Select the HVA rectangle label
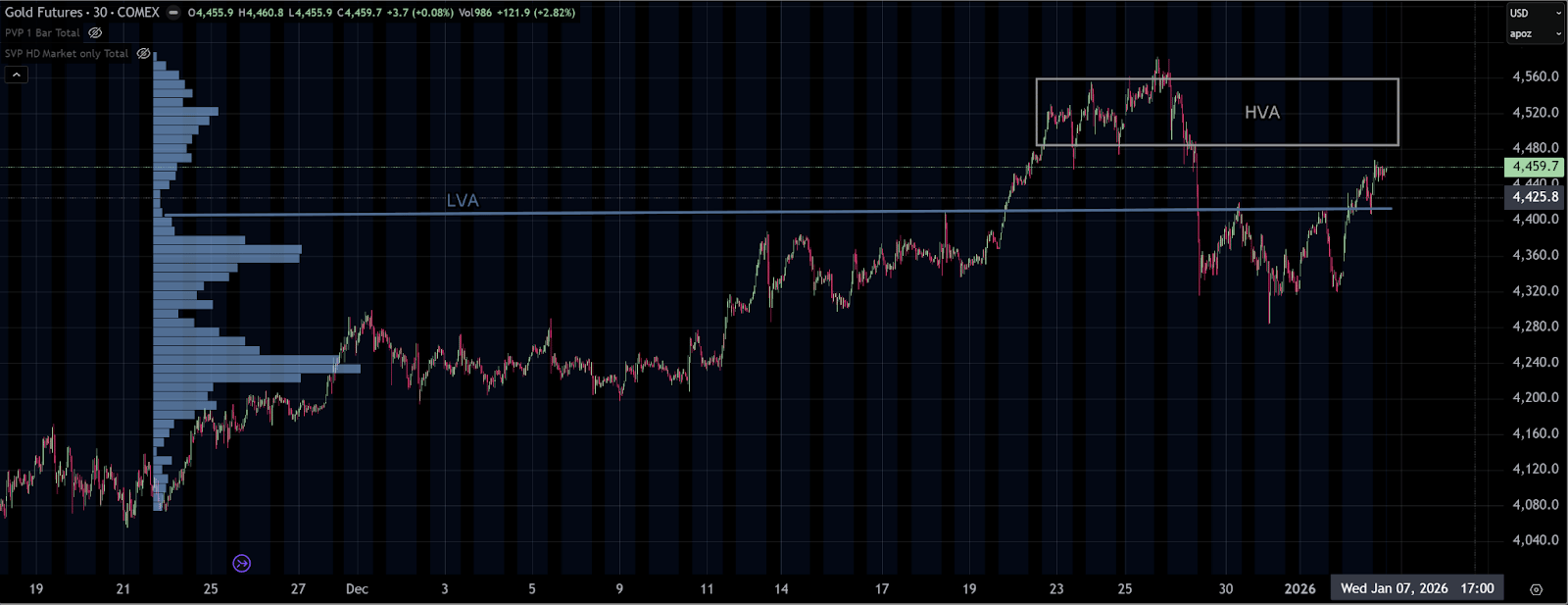 (x=1261, y=113)
